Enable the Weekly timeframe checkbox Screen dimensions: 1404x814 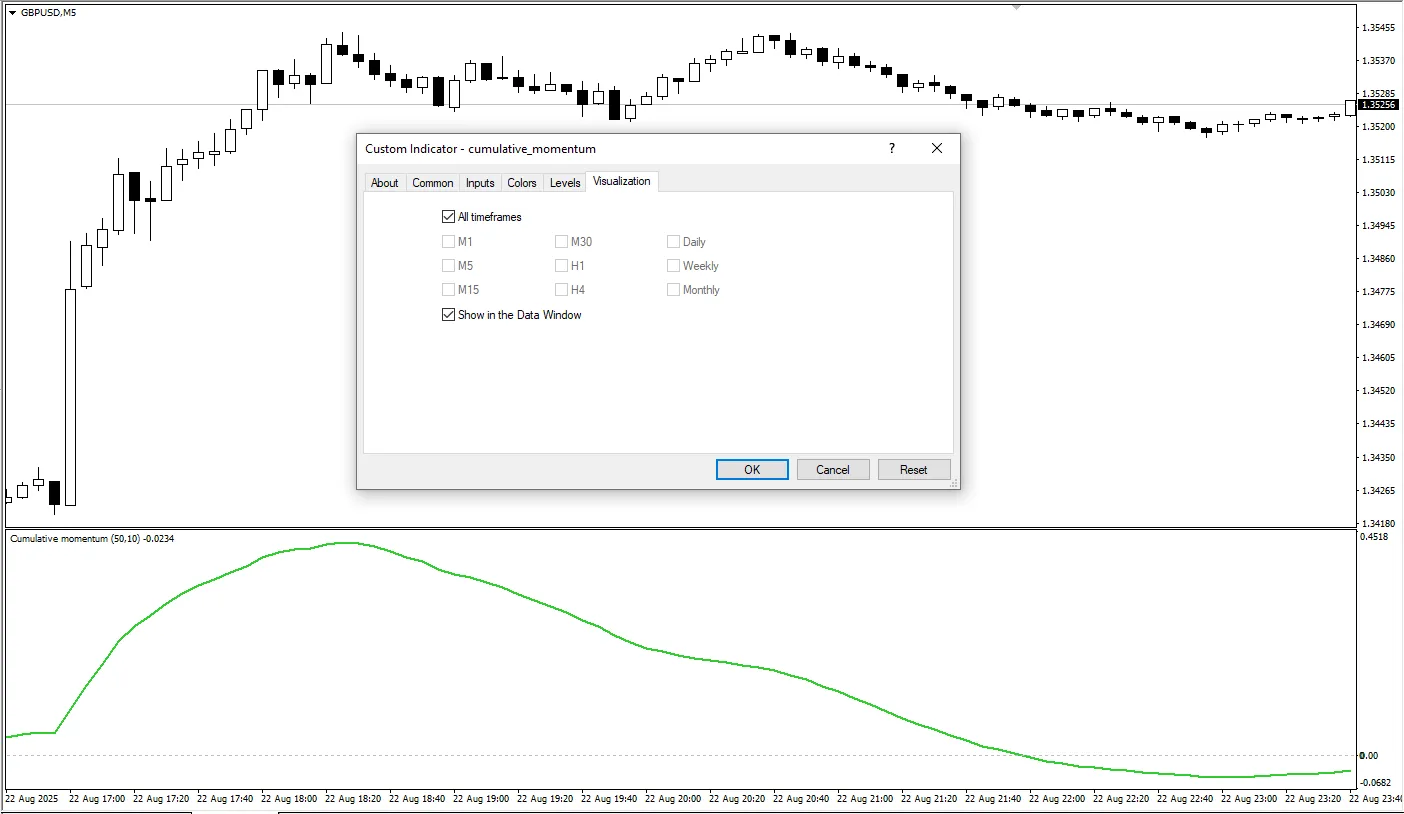click(x=673, y=265)
